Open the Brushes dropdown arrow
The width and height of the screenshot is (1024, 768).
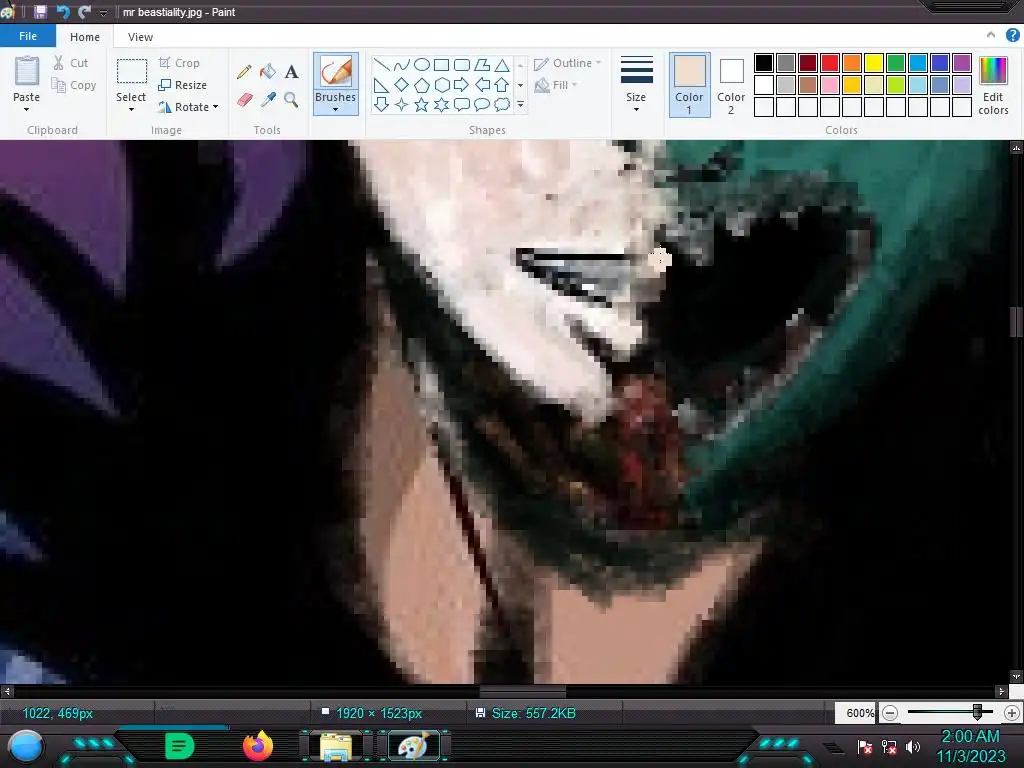(336, 110)
